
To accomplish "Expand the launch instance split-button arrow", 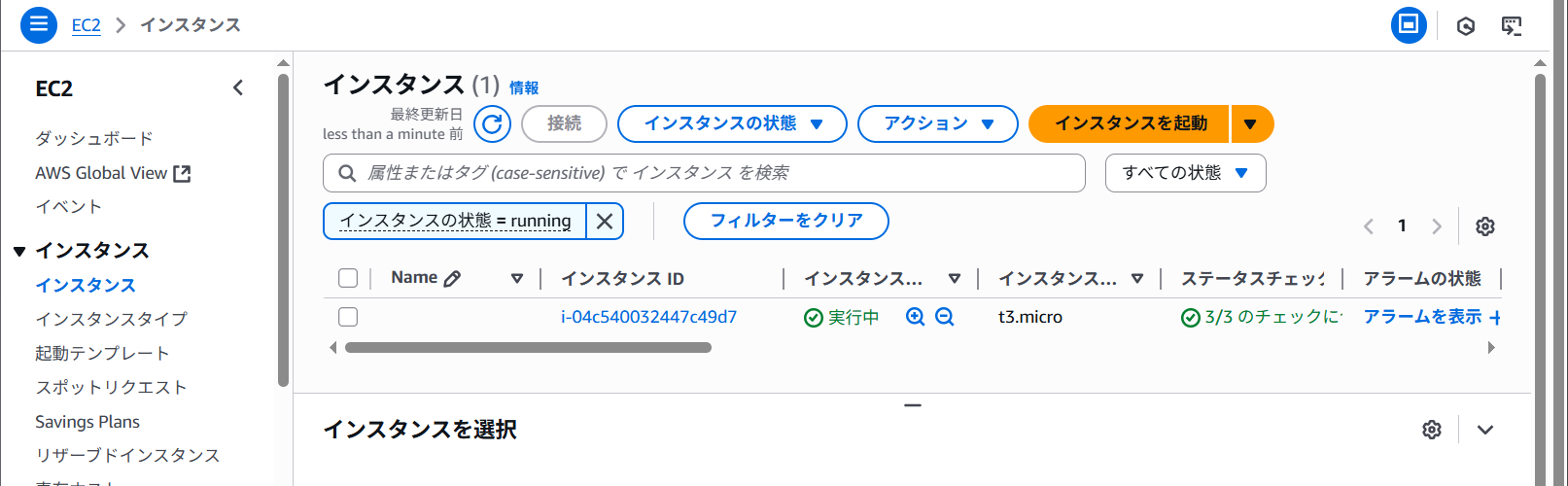I will (1251, 123).
